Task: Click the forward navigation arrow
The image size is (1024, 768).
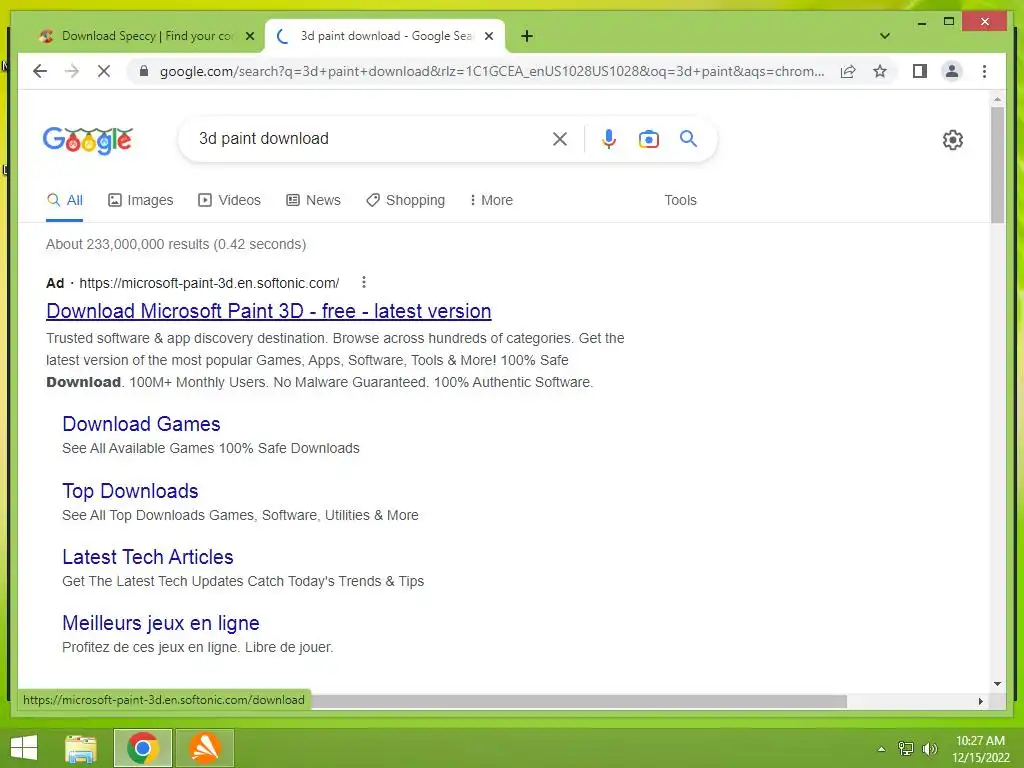Action: [72, 71]
